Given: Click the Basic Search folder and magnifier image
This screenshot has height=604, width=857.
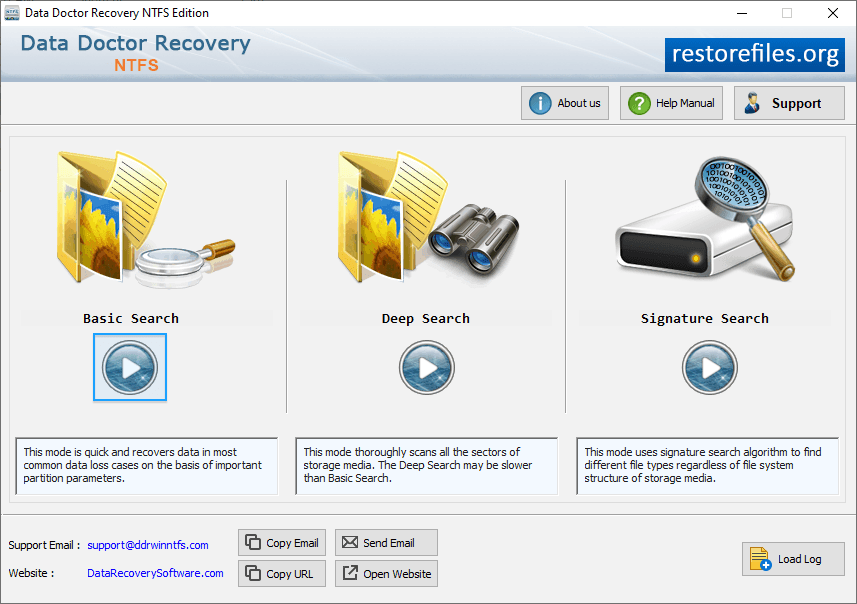Looking at the screenshot, I should click(145, 219).
